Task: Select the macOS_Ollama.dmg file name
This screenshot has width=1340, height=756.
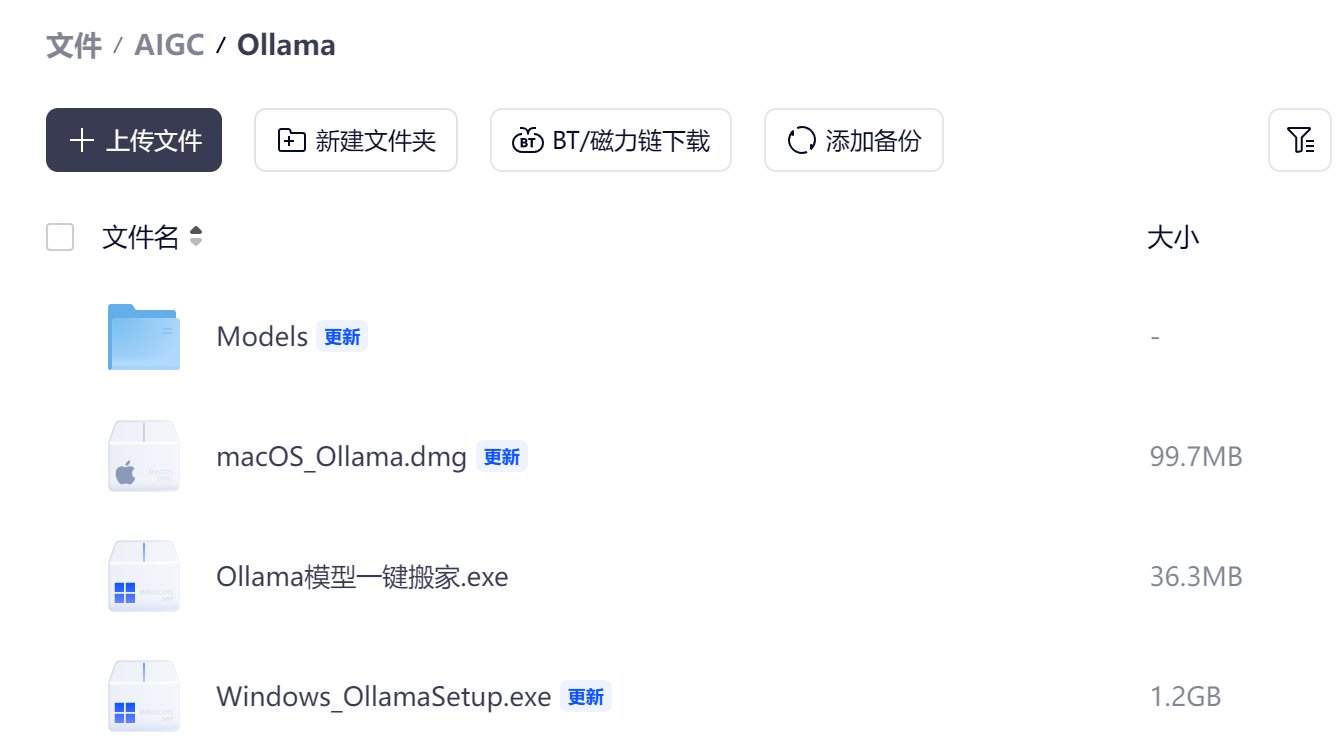Action: pyautogui.click(x=341, y=457)
